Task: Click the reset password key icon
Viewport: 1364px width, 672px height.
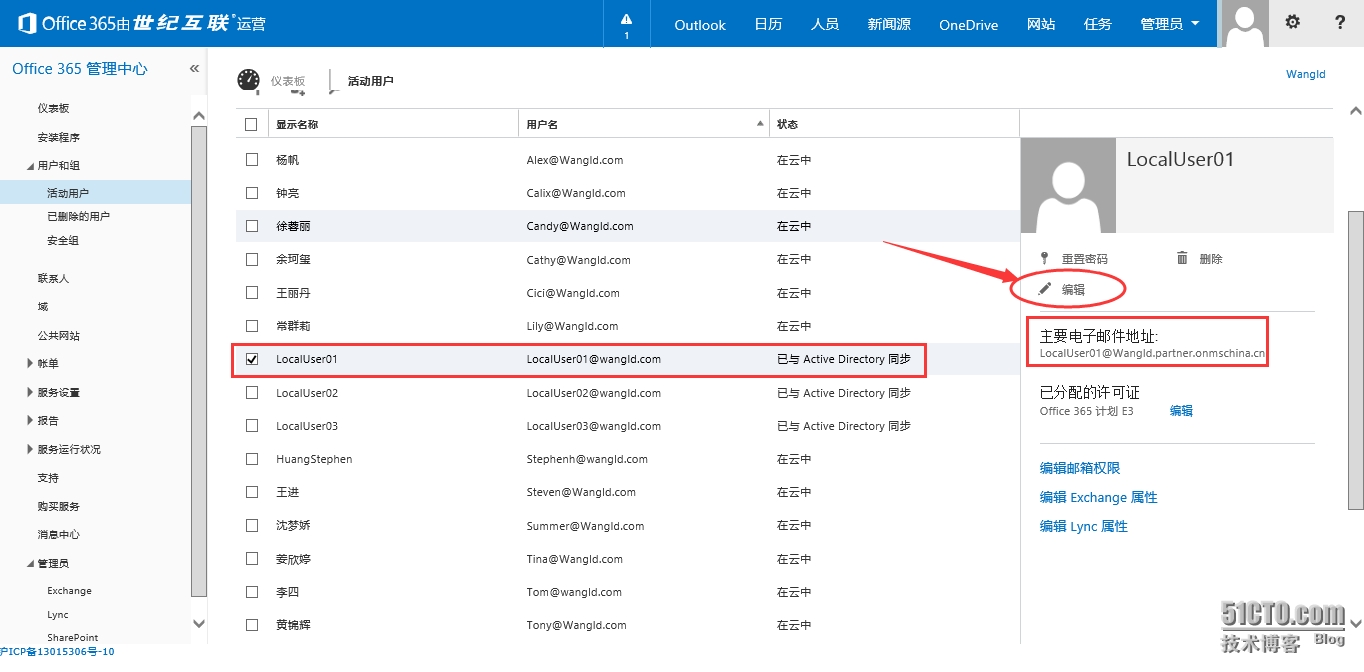Action: pyautogui.click(x=1045, y=258)
